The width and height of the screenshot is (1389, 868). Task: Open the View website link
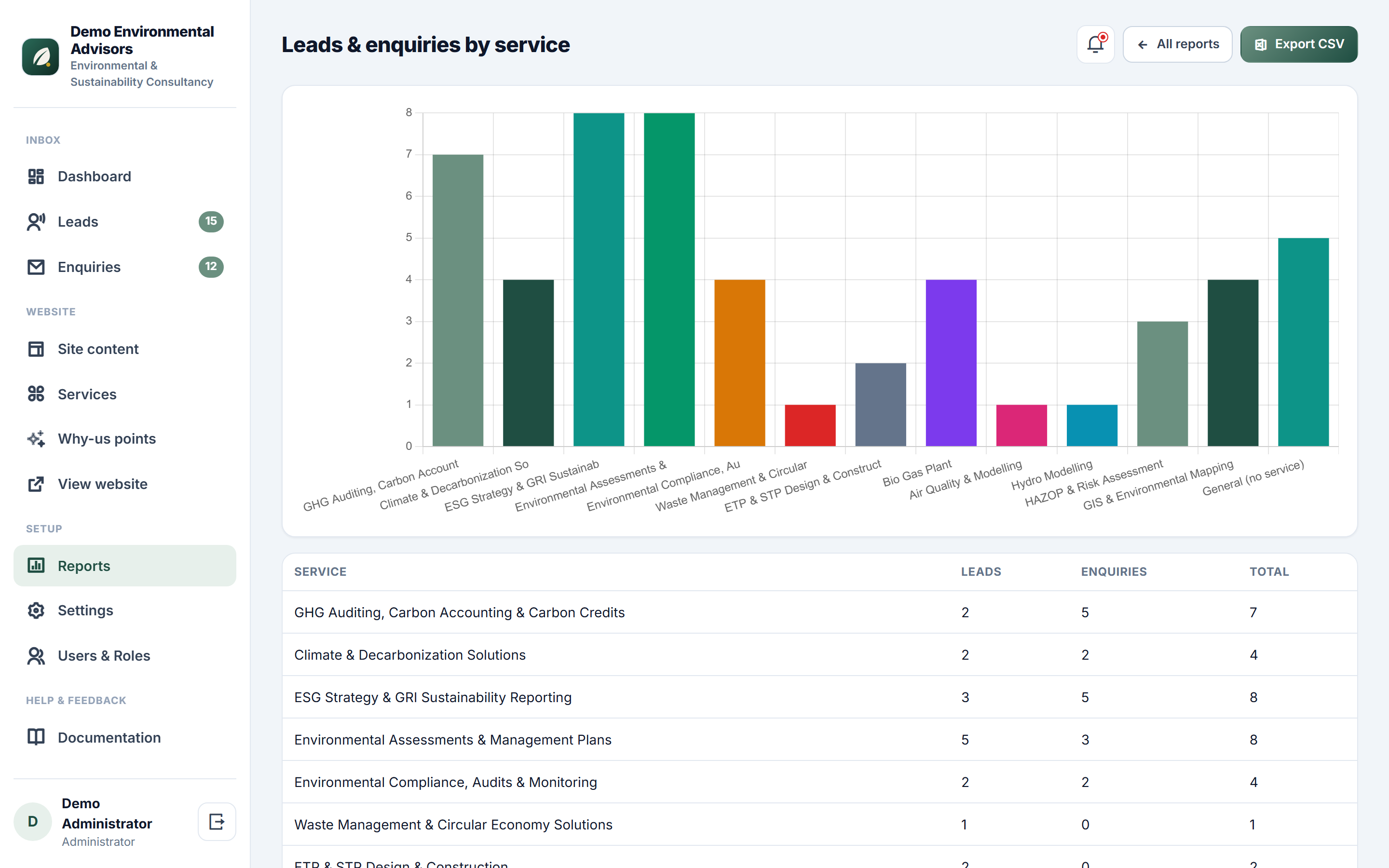[x=124, y=484]
